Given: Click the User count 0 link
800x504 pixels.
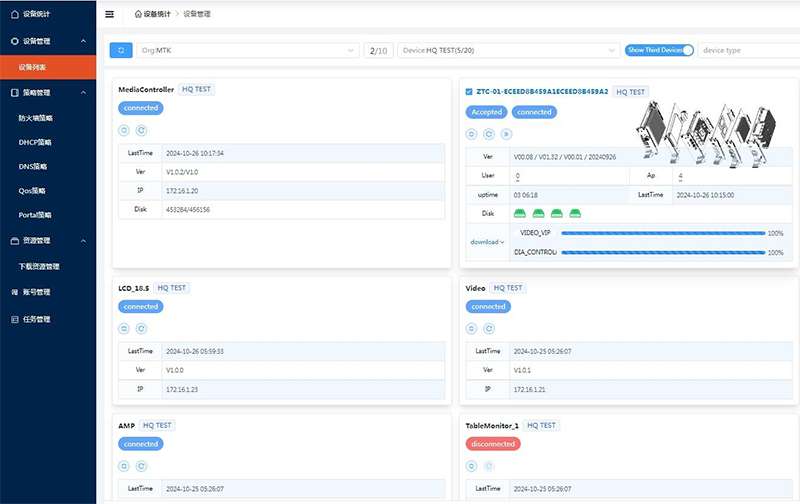Looking at the screenshot, I should pyautogui.click(x=517, y=176).
